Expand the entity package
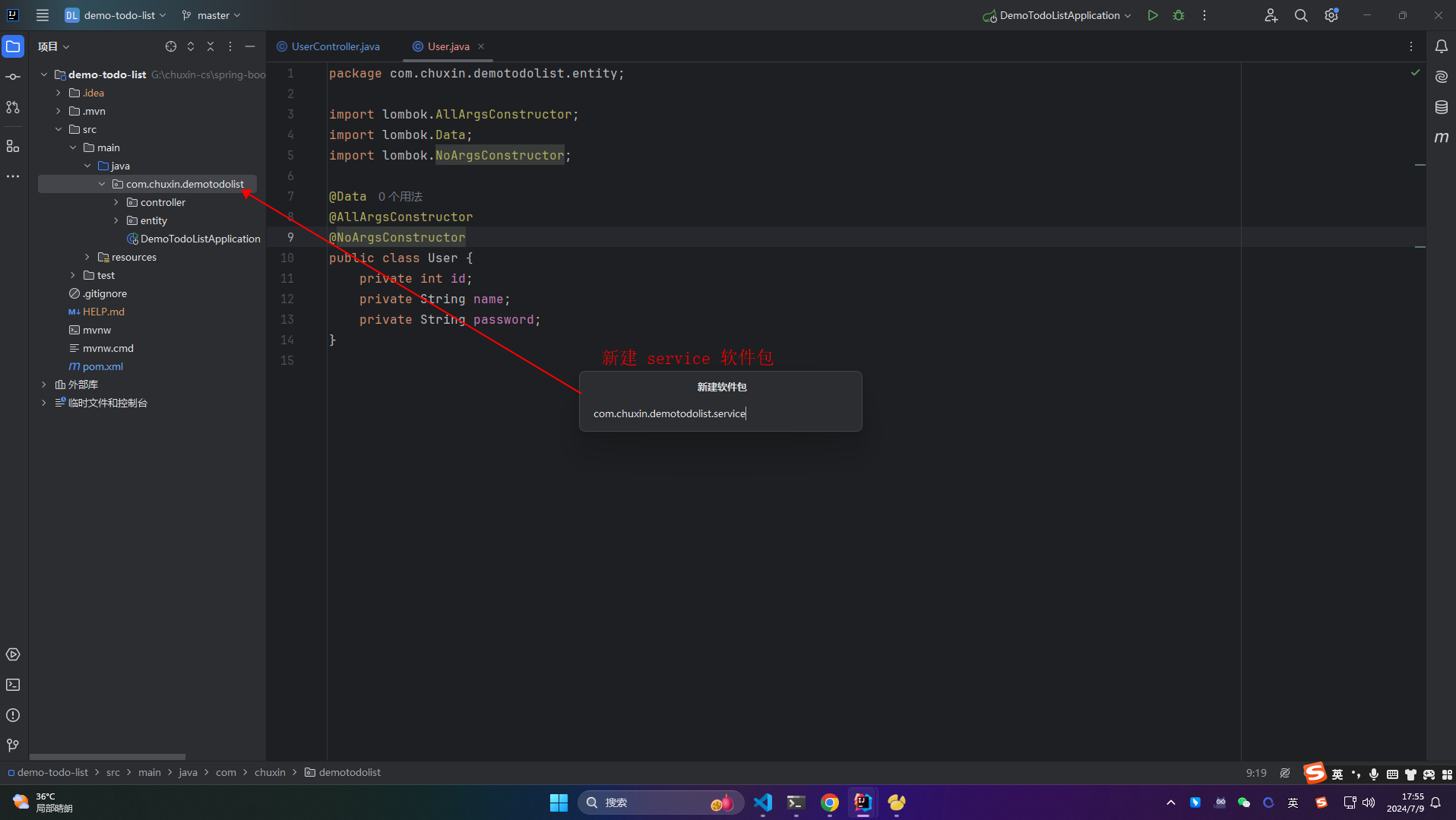Viewport: 1456px width, 820px height. click(x=116, y=220)
